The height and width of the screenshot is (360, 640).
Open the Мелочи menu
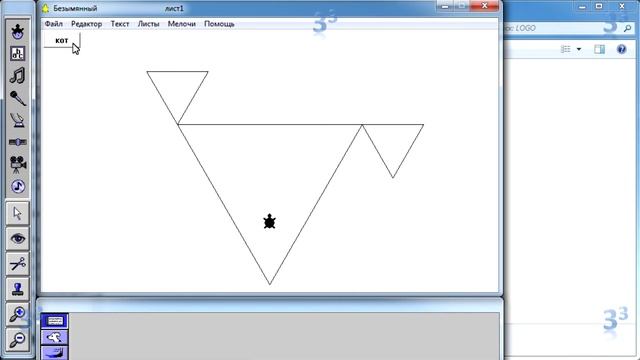coord(182,24)
